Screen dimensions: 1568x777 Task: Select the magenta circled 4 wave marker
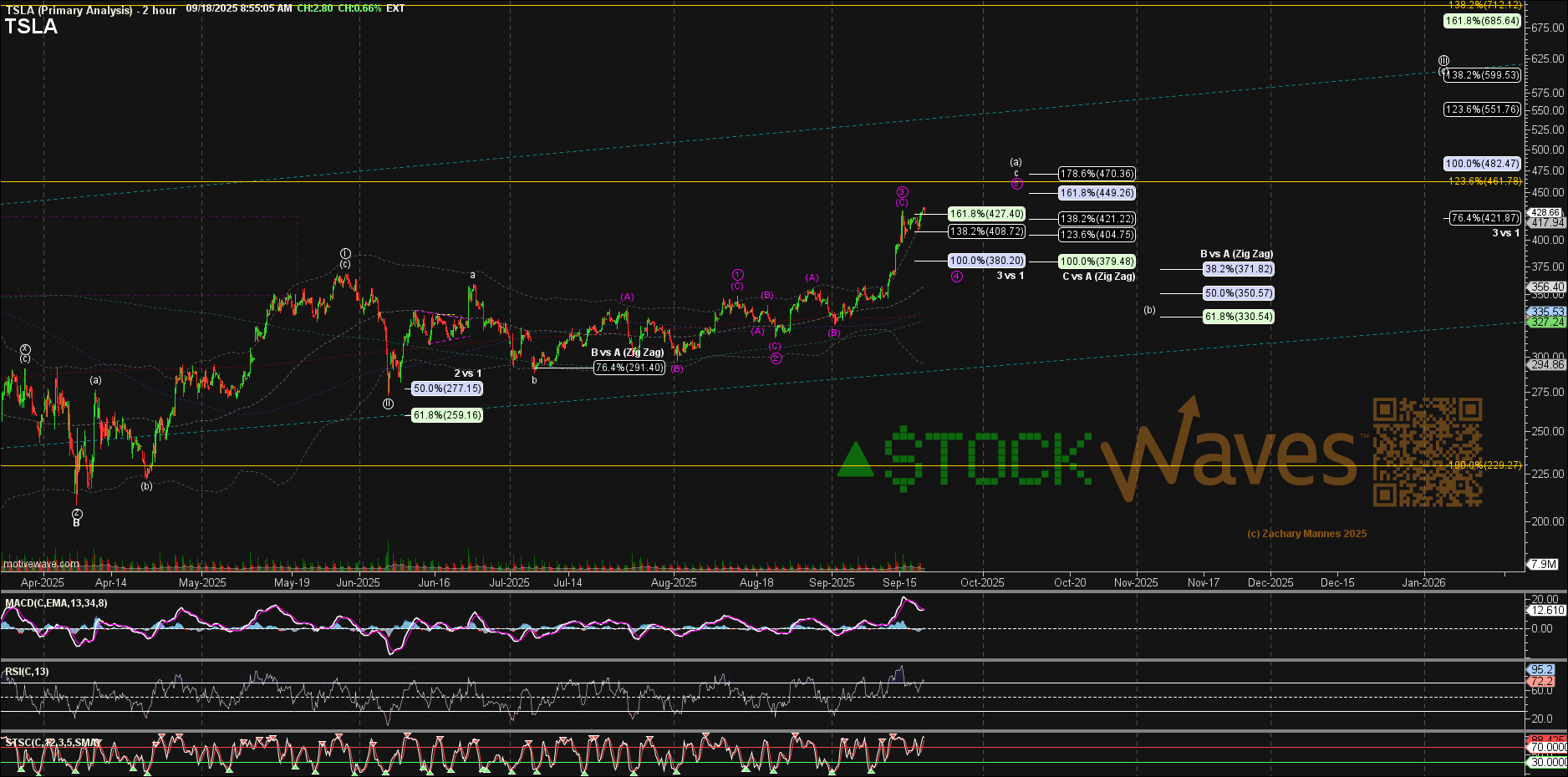[x=957, y=277]
